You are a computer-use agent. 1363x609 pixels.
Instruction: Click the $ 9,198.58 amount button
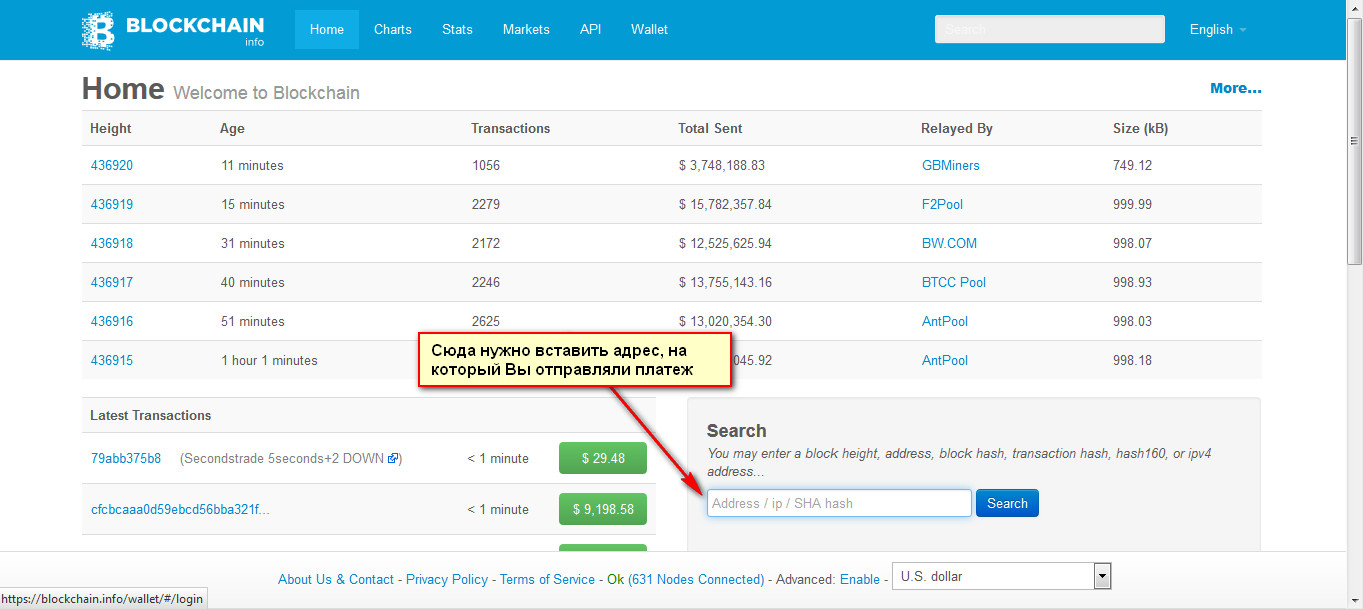pyautogui.click(x=602, y=509)
